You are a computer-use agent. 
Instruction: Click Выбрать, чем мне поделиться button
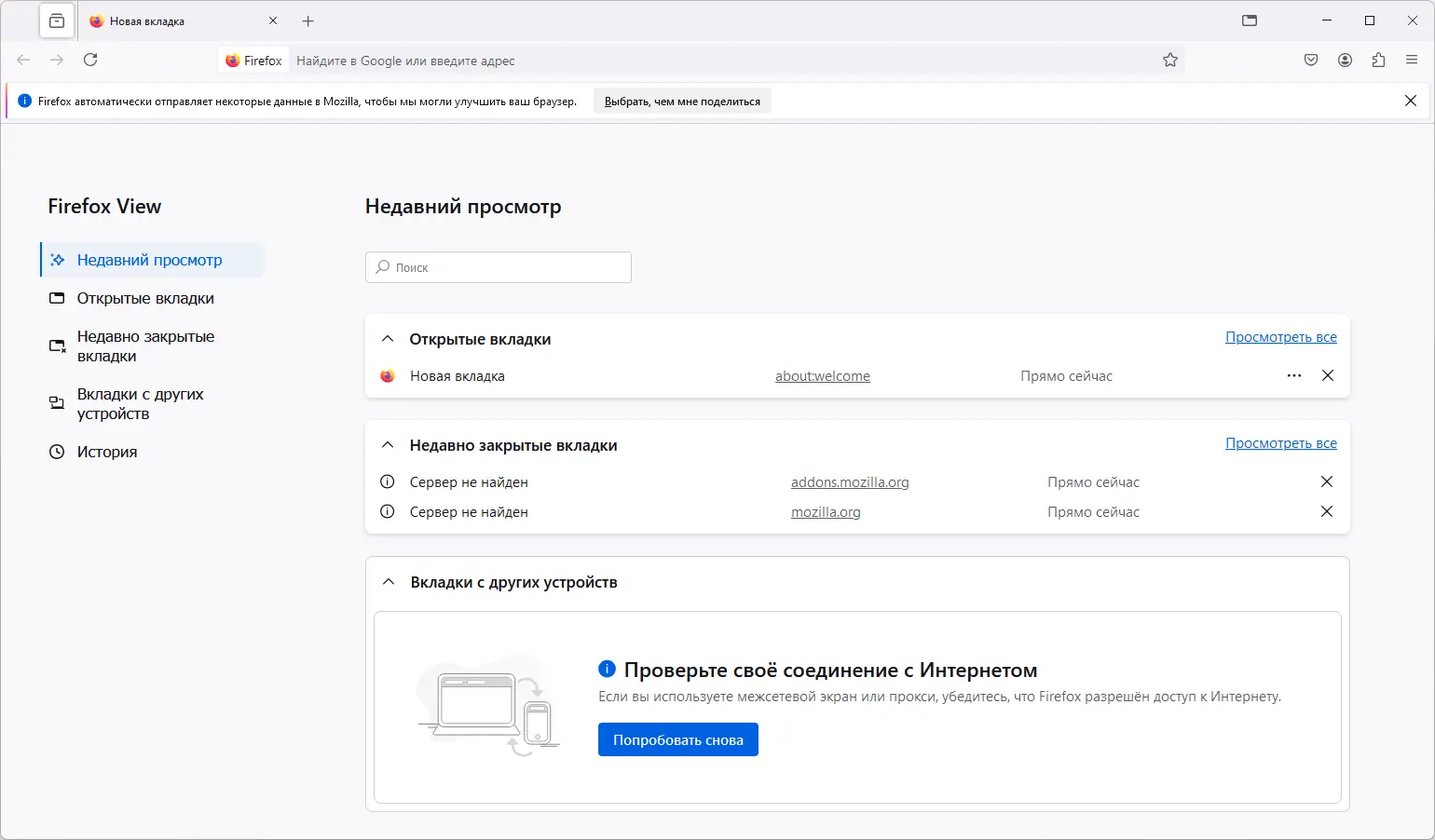pos(681,100)
